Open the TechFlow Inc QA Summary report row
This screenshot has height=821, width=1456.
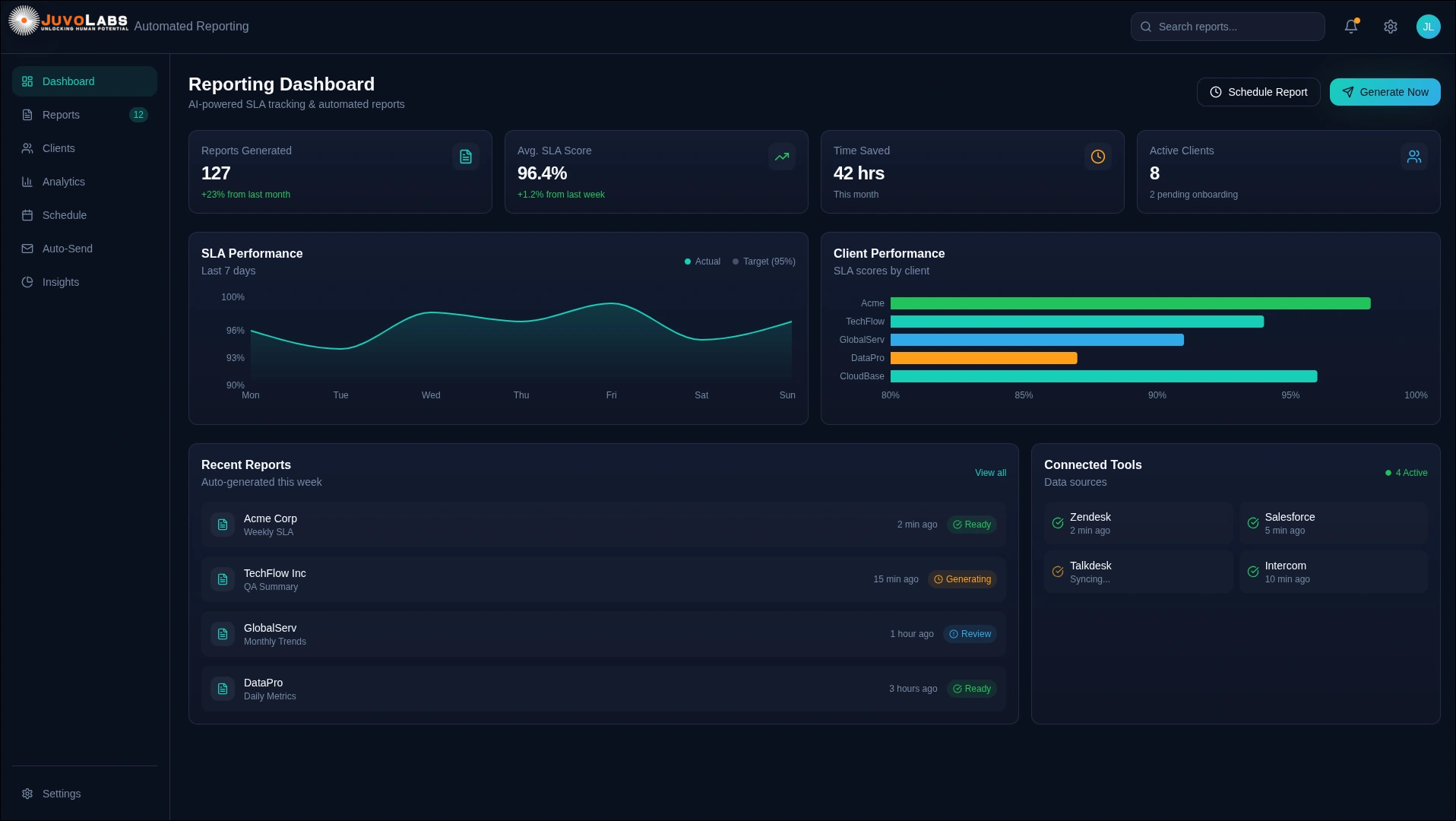coord(532,579)
